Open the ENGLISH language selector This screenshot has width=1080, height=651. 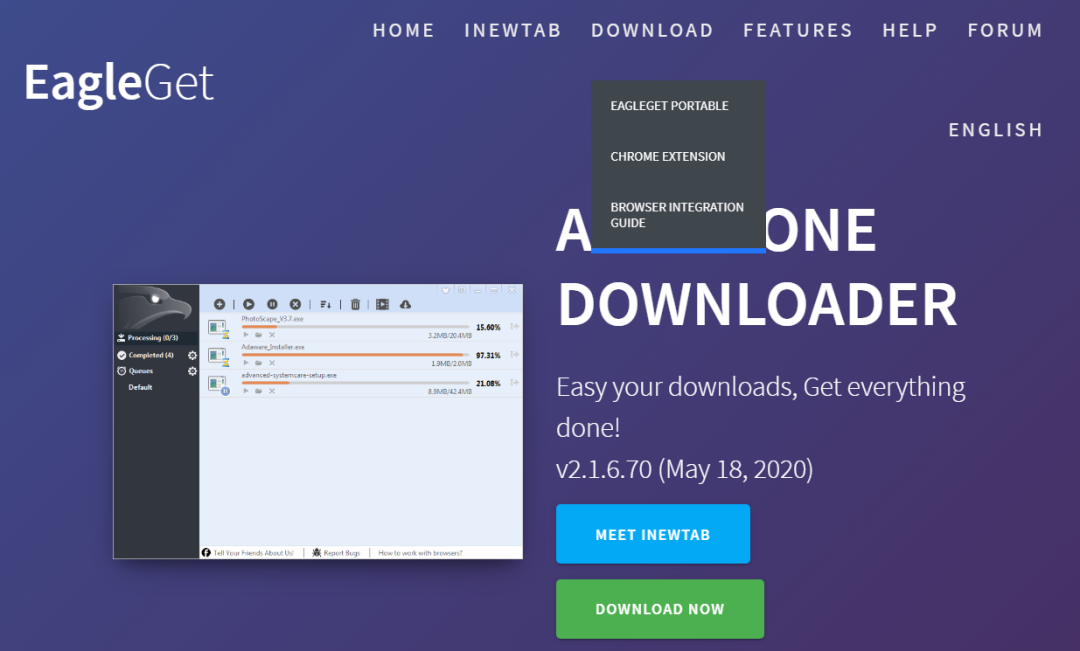coord(995,130)
